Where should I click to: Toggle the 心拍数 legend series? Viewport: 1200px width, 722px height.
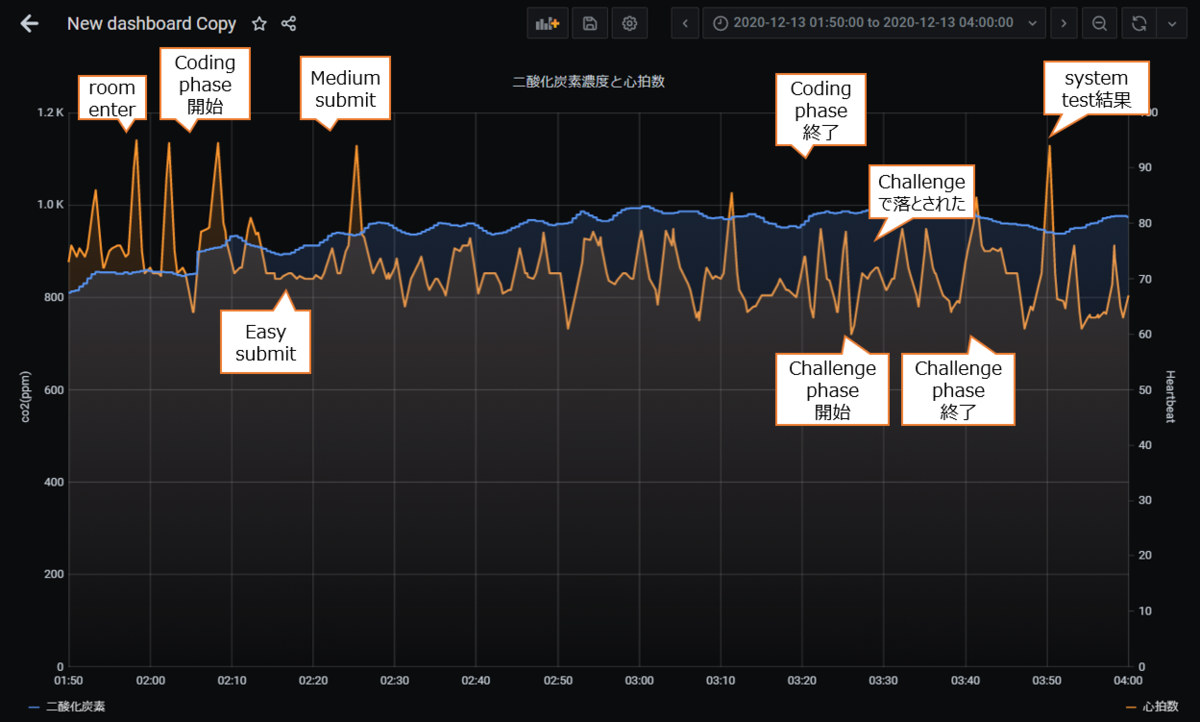tap(1160, 706)
